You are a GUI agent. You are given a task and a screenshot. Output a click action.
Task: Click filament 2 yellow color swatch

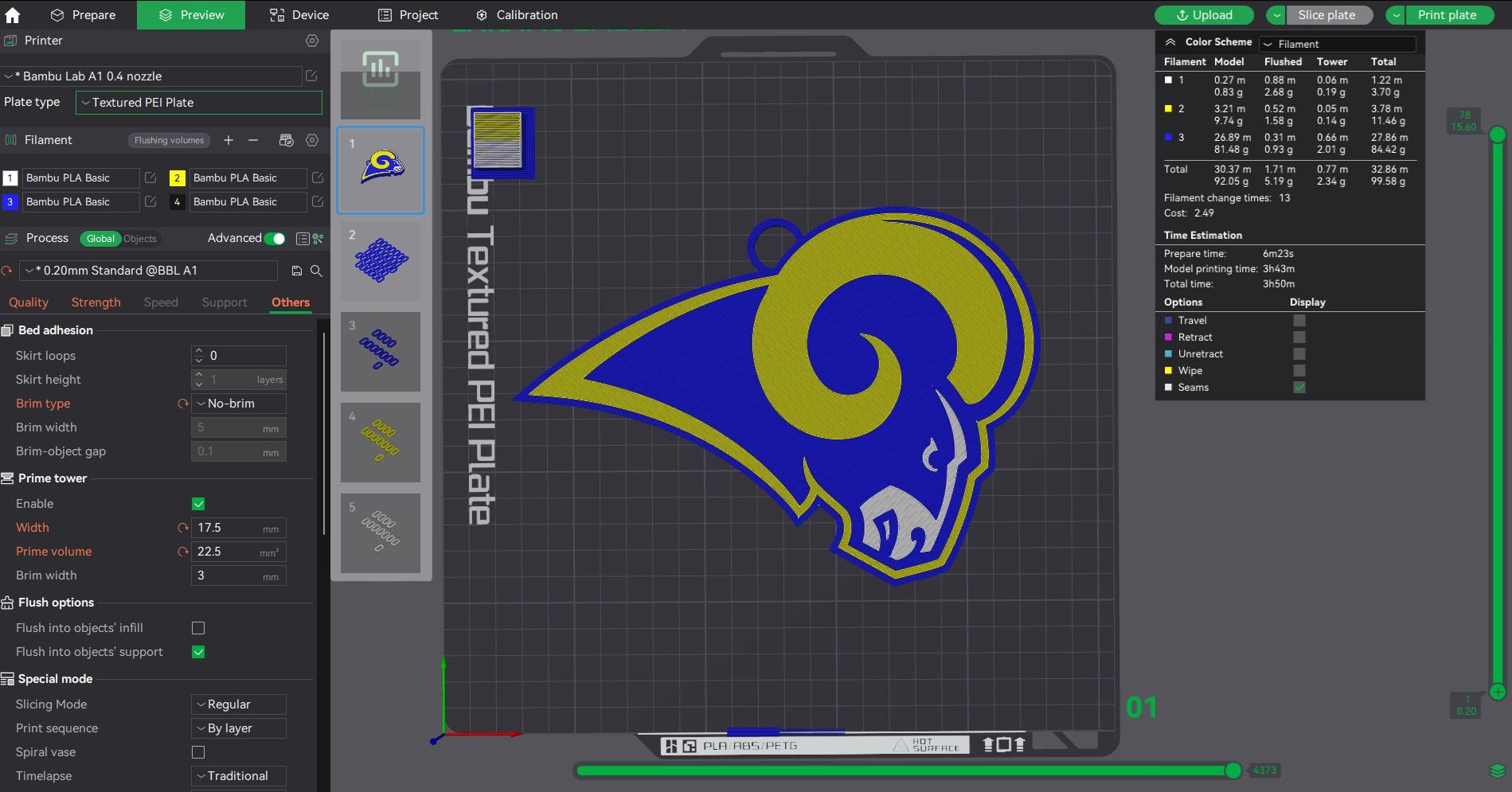tap(177, 178)
